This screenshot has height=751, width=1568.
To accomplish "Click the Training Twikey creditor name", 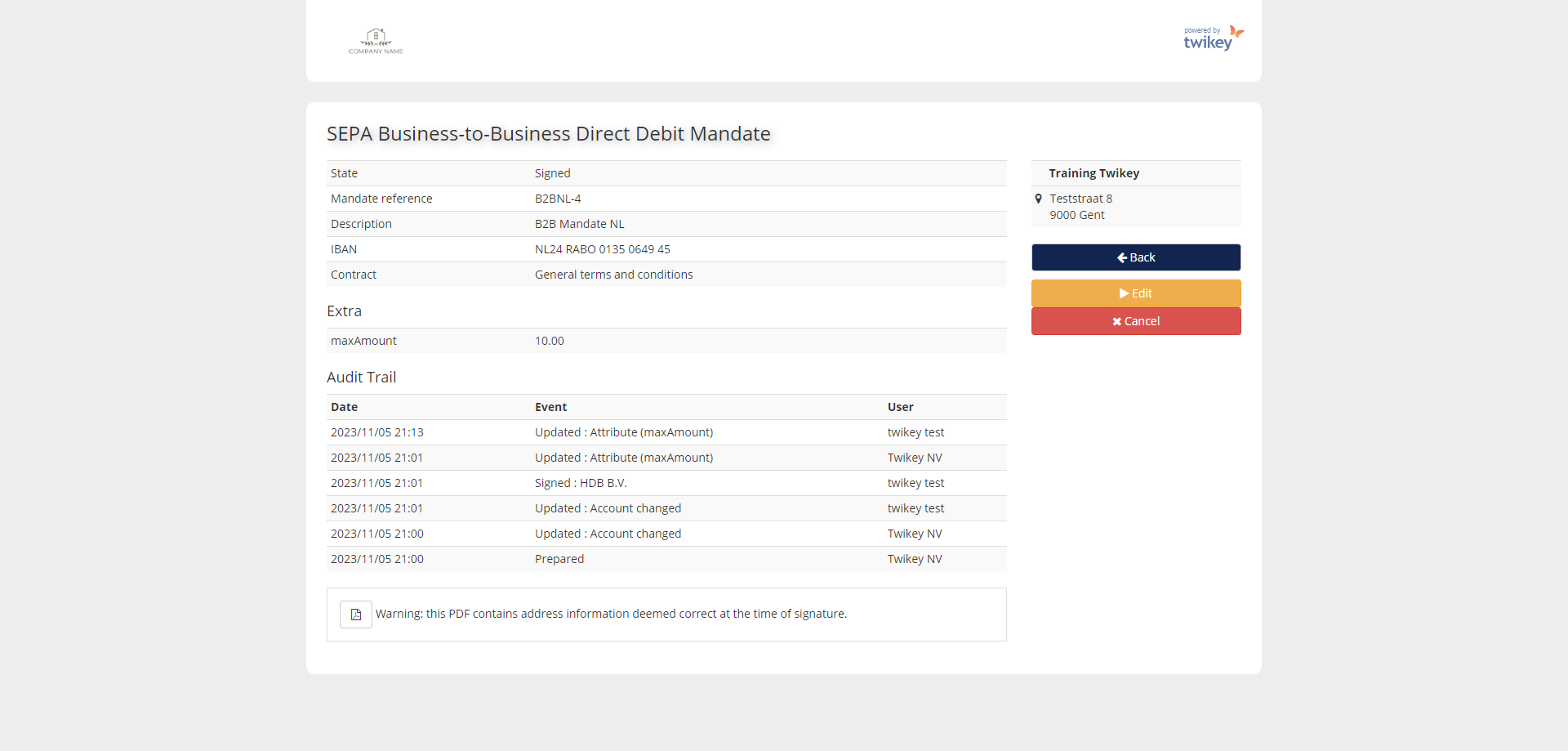I will (x=1094, y=173).
